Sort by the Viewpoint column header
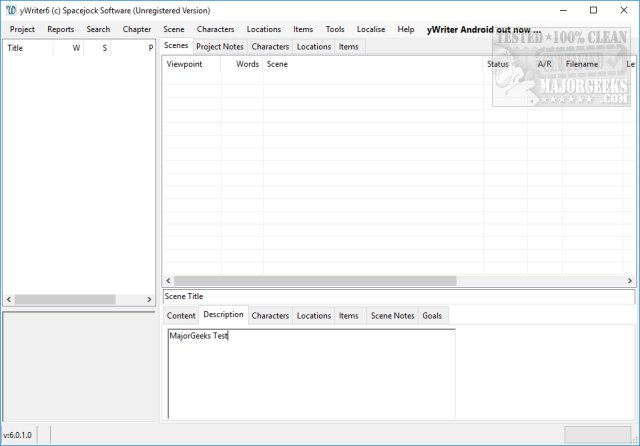The image size is (640, 446). click(x=191, y=64)
